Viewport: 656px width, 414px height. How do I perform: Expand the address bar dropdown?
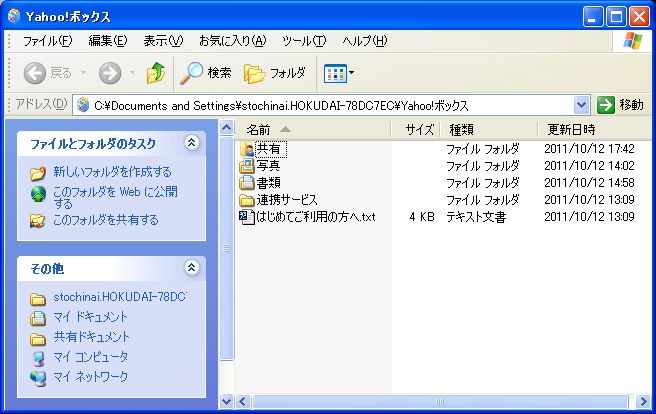tap(581, 105)
